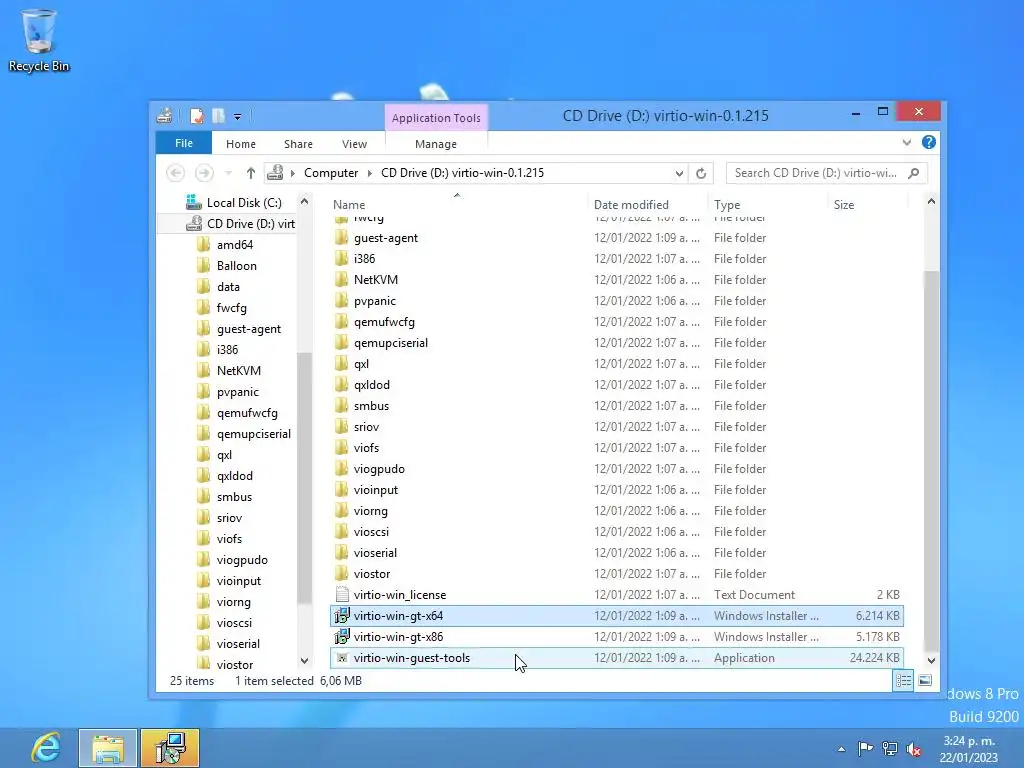Click the installer taskbar button

point(170,748)
